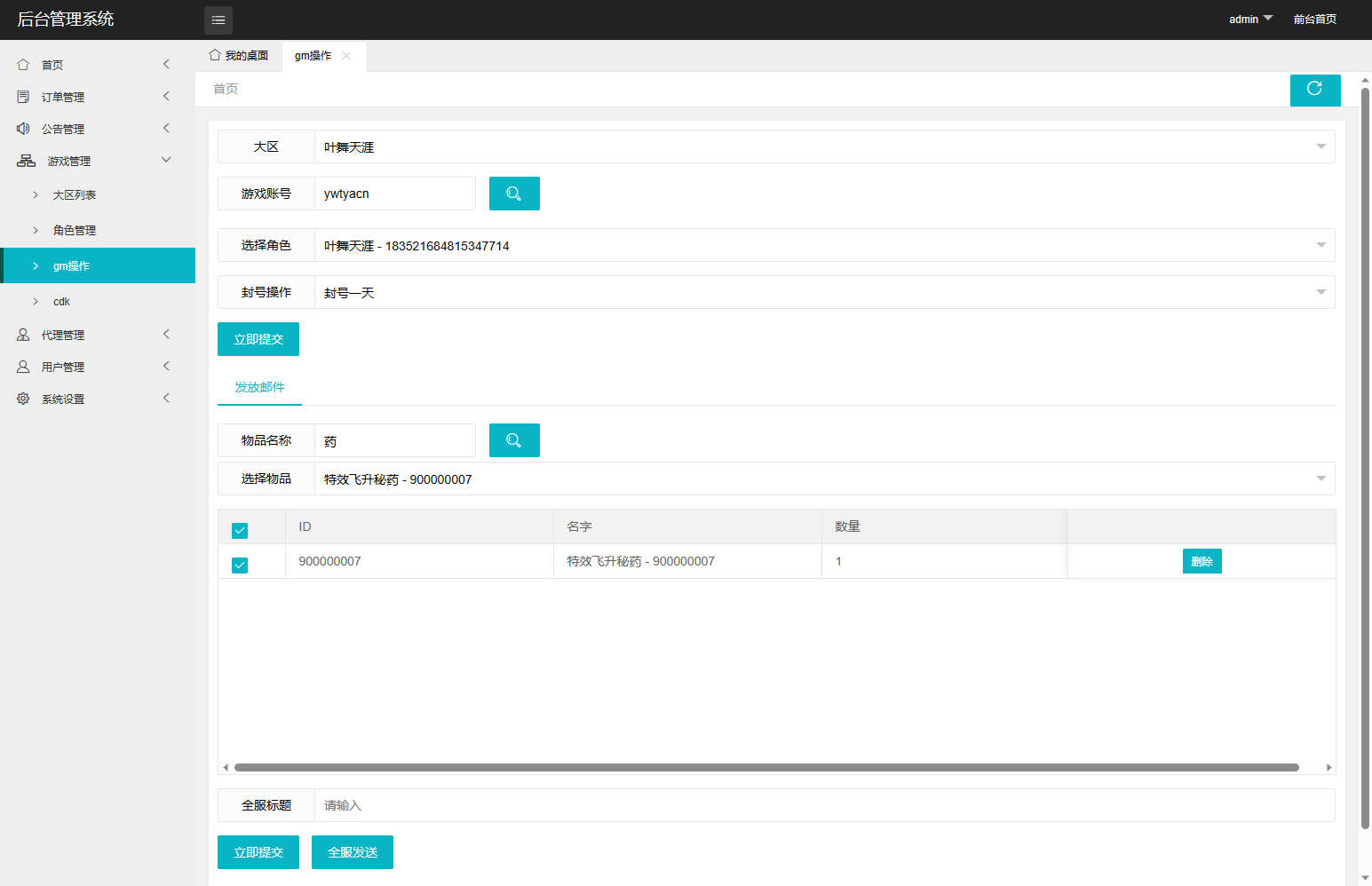Click house icon on 我的桌面 tab

pyautogui.click(x=215, y=55)
